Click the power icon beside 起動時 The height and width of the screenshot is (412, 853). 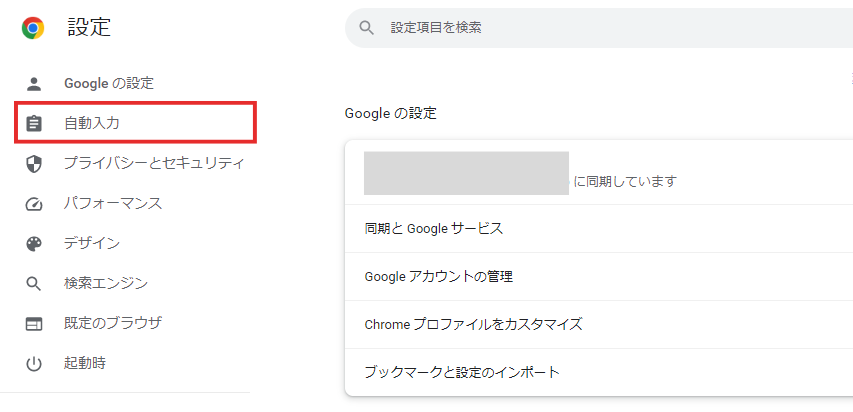(34, 364)
